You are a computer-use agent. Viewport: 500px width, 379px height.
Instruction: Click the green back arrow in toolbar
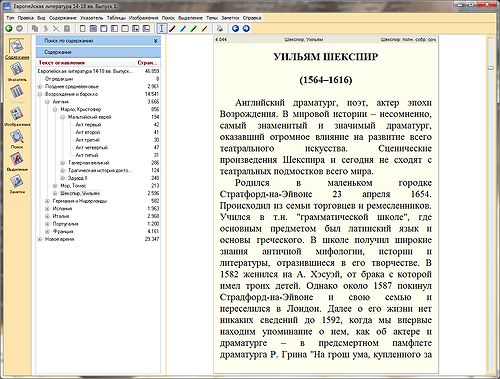(x=9, y=29)
